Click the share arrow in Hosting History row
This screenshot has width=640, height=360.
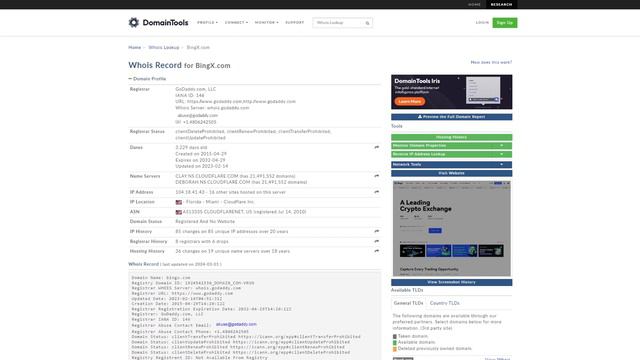pyautogui.click(x=377, y=251)
